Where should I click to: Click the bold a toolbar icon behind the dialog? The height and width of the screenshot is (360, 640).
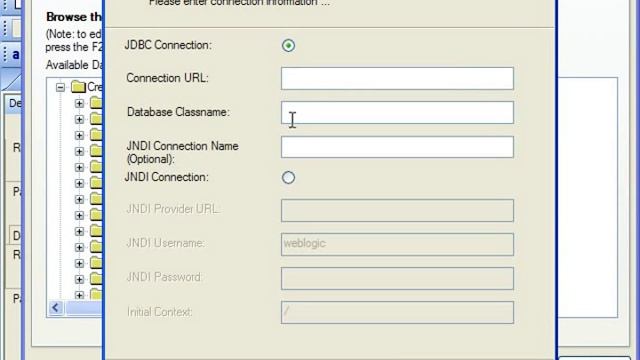tap(15, 54)
